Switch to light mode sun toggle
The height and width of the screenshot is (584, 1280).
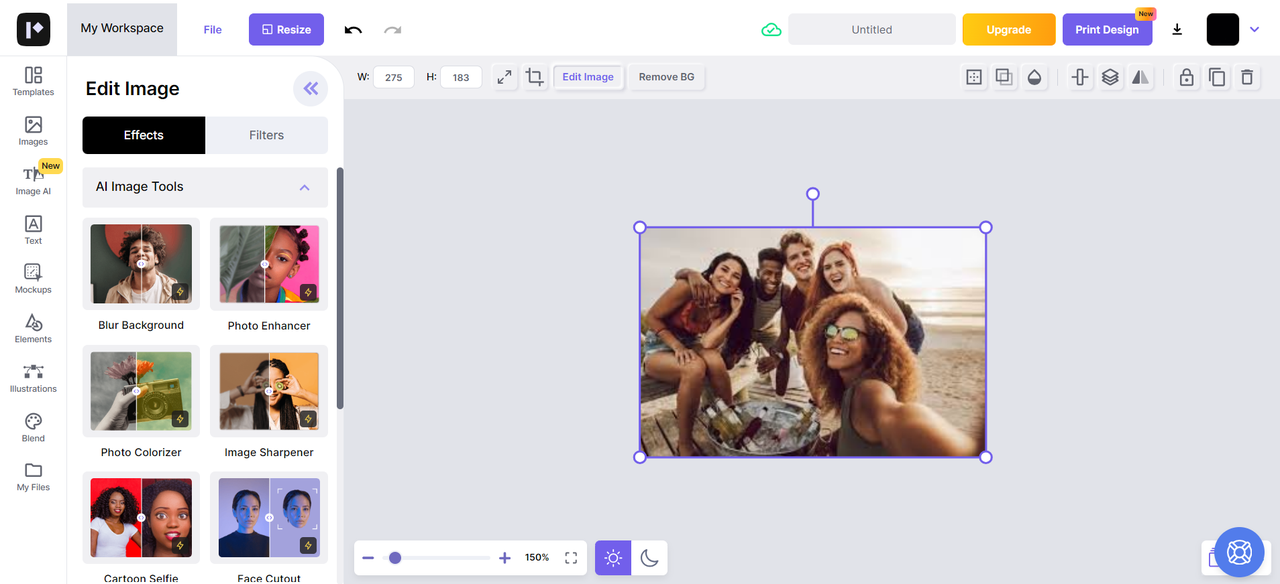(x=613, y=558)
